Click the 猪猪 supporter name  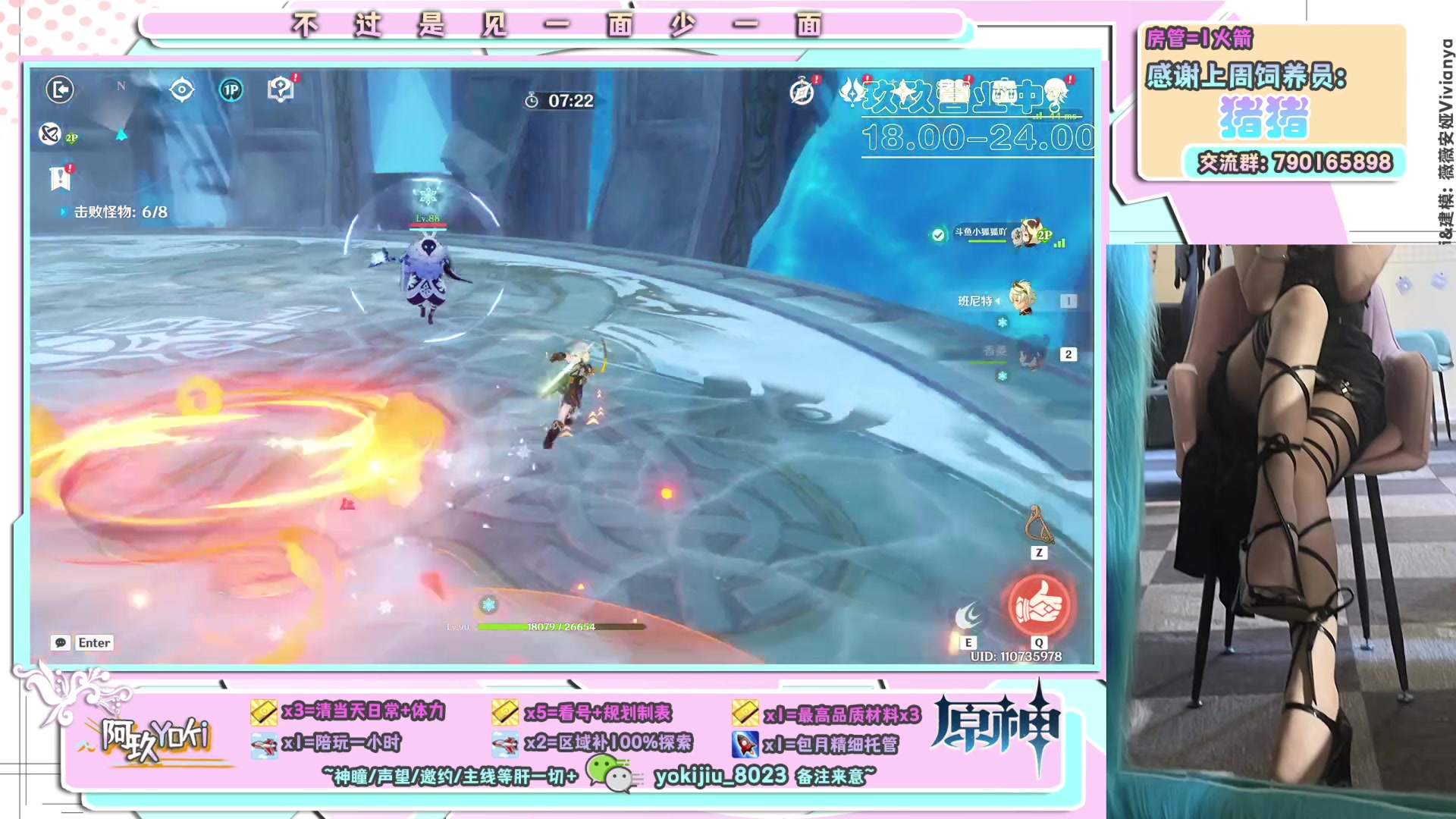[1264, 118]
